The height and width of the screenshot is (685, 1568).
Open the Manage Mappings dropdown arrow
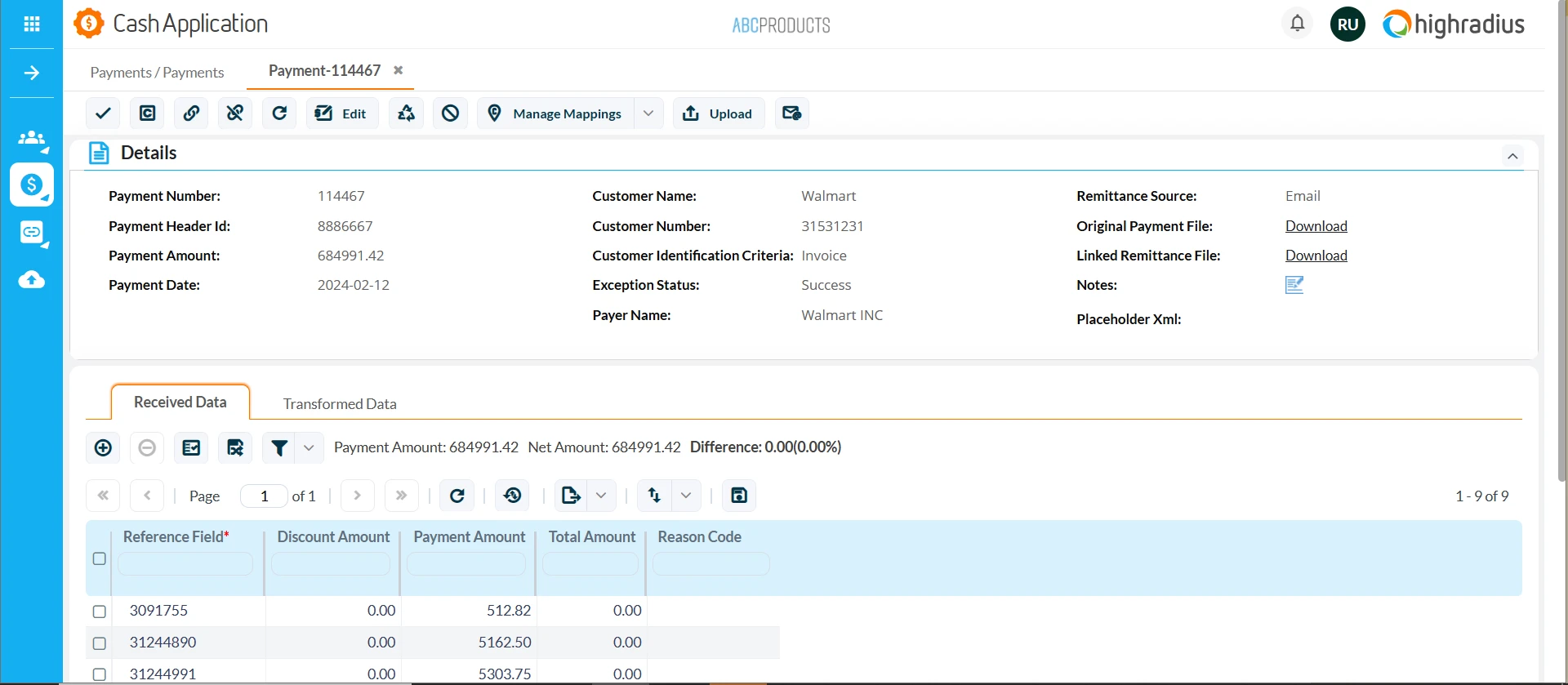pyautogui.click(x=648, y=113)
